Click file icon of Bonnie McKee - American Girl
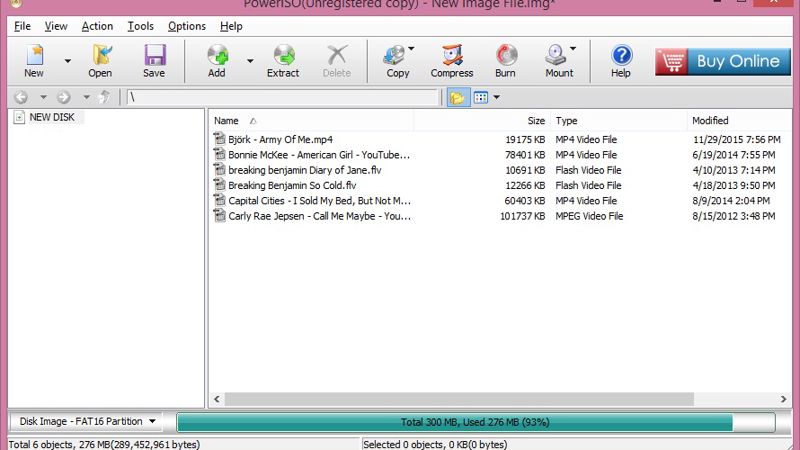Viewport: 800px width, 450px height. coord(219,154)
